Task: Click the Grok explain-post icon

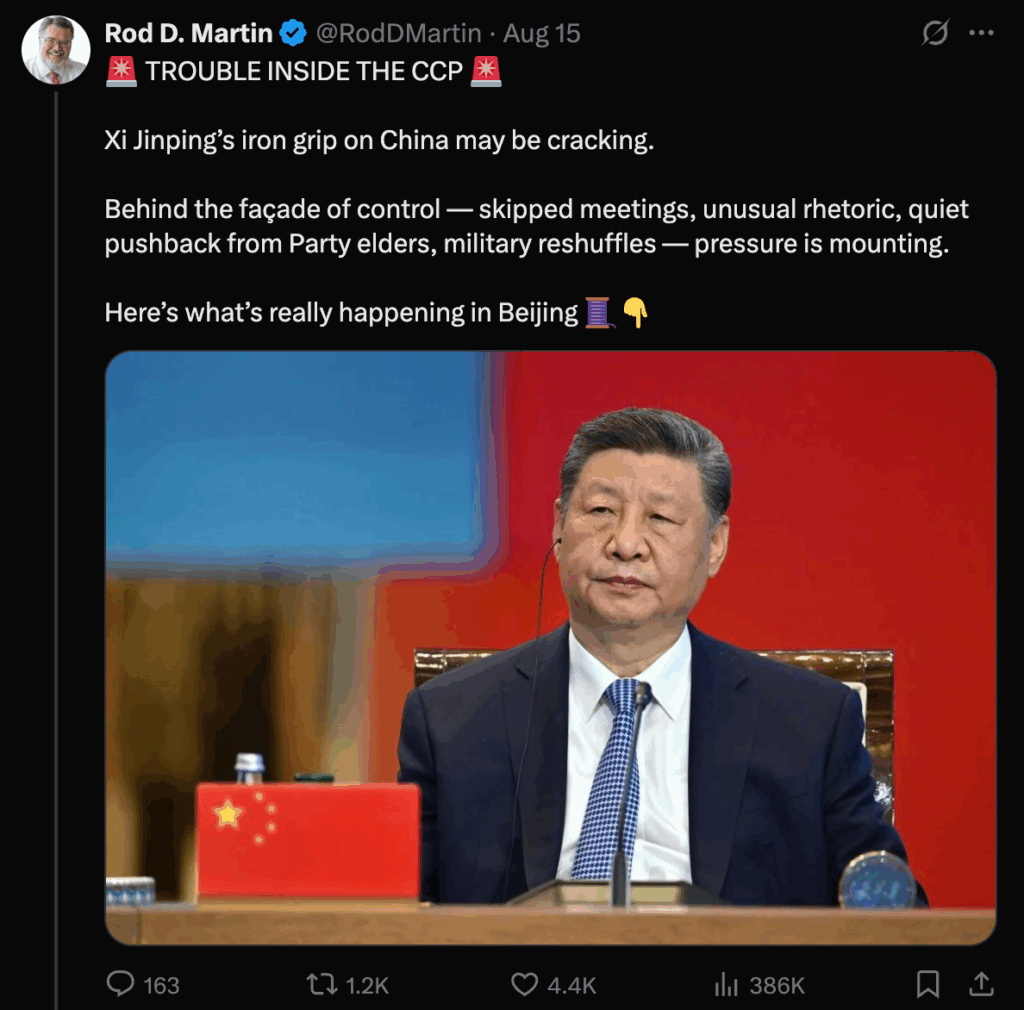Action: 935,33
